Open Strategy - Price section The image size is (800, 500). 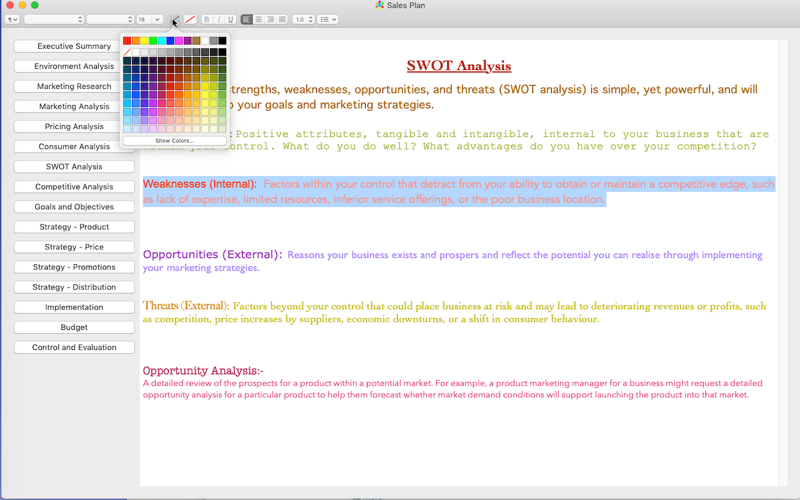click(74, 247)
